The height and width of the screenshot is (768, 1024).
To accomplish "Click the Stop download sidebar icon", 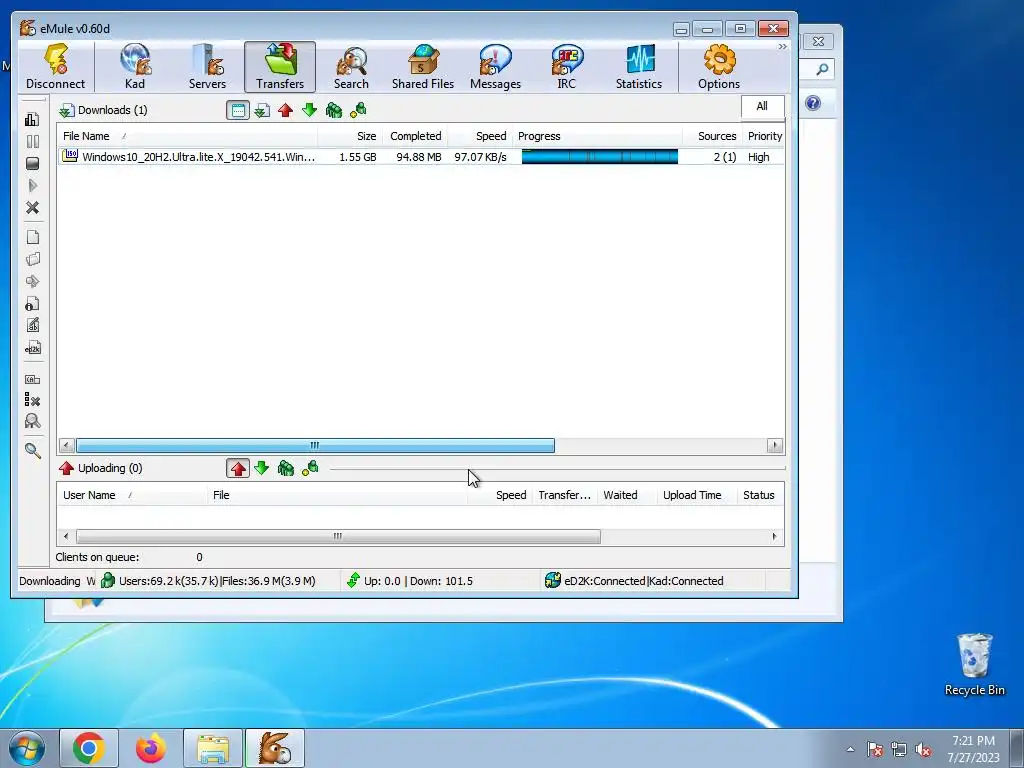I will pos(32,163).
